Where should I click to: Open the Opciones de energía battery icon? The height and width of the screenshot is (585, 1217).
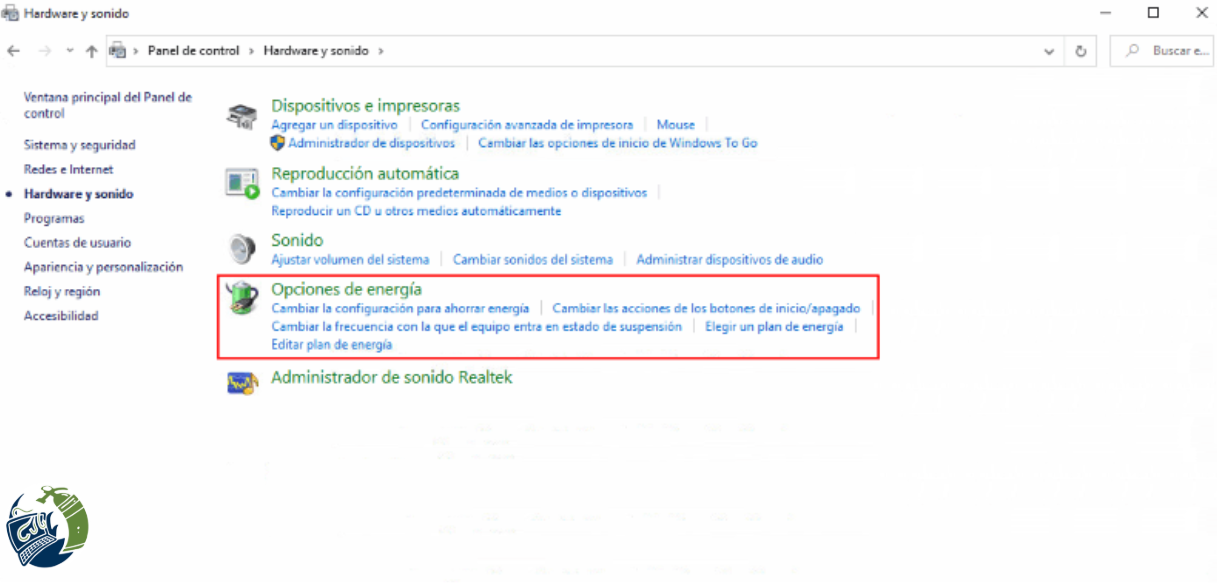[x=243, y=298]
